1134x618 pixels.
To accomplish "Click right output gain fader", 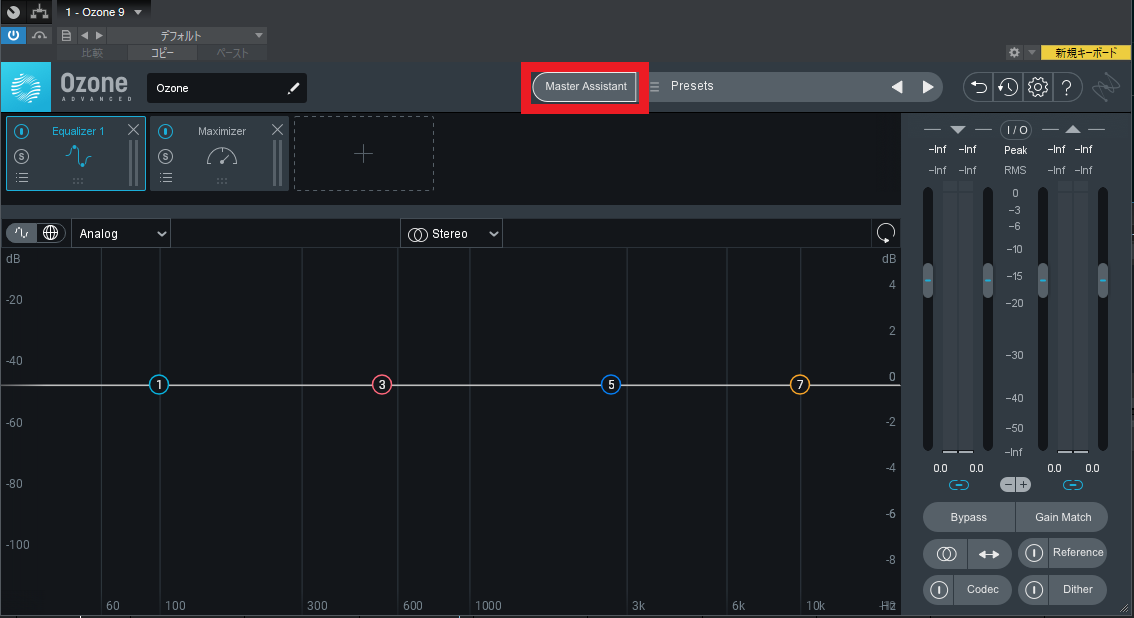I will coord(1102,280).
